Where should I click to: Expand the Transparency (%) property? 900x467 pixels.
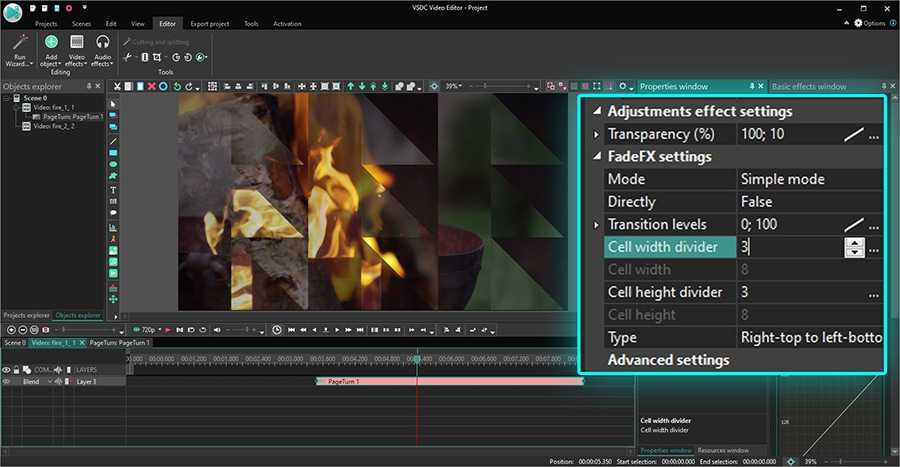pos(597,134)
